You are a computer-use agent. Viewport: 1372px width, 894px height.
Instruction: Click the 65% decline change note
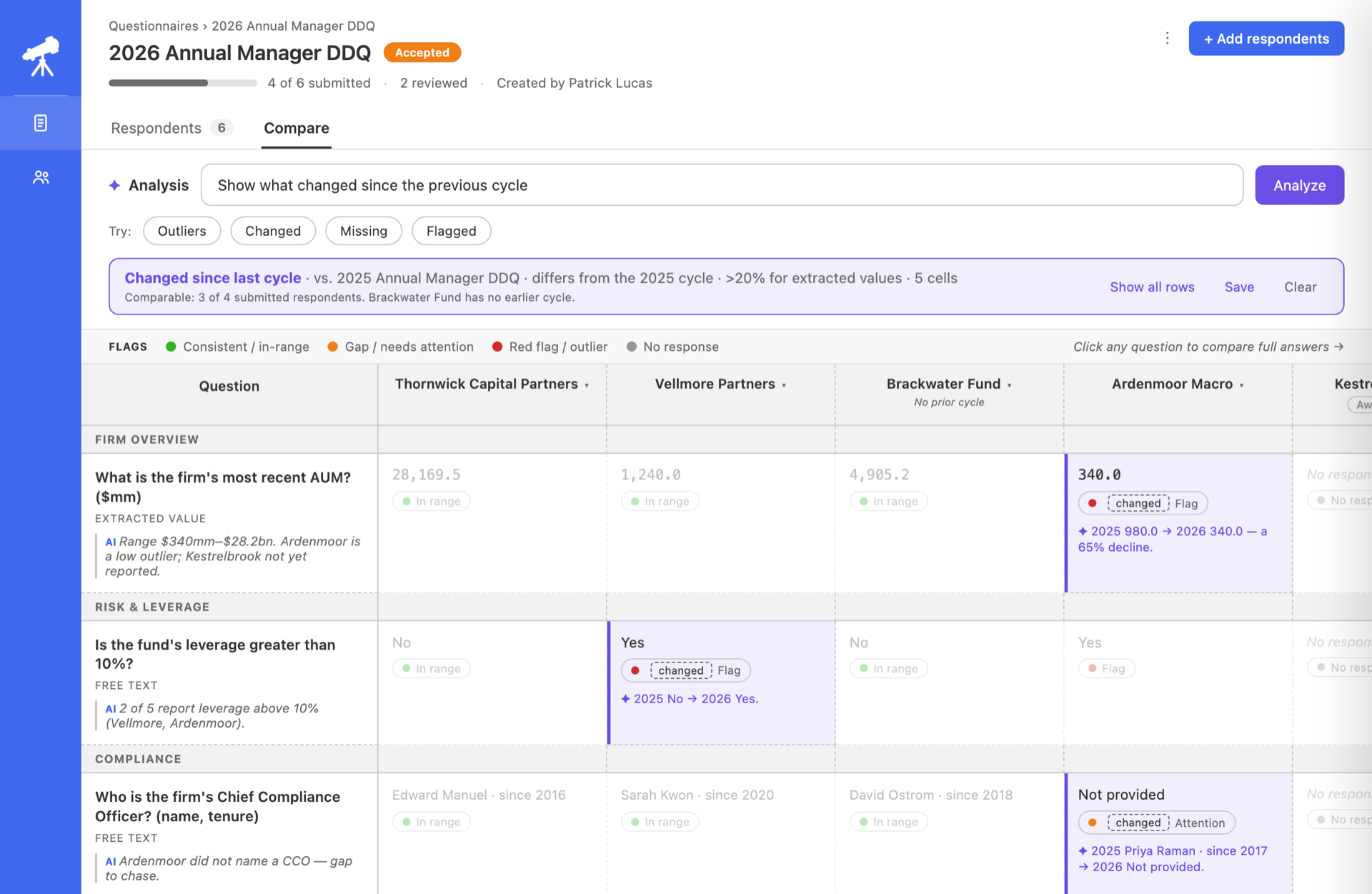point(1173,539)
